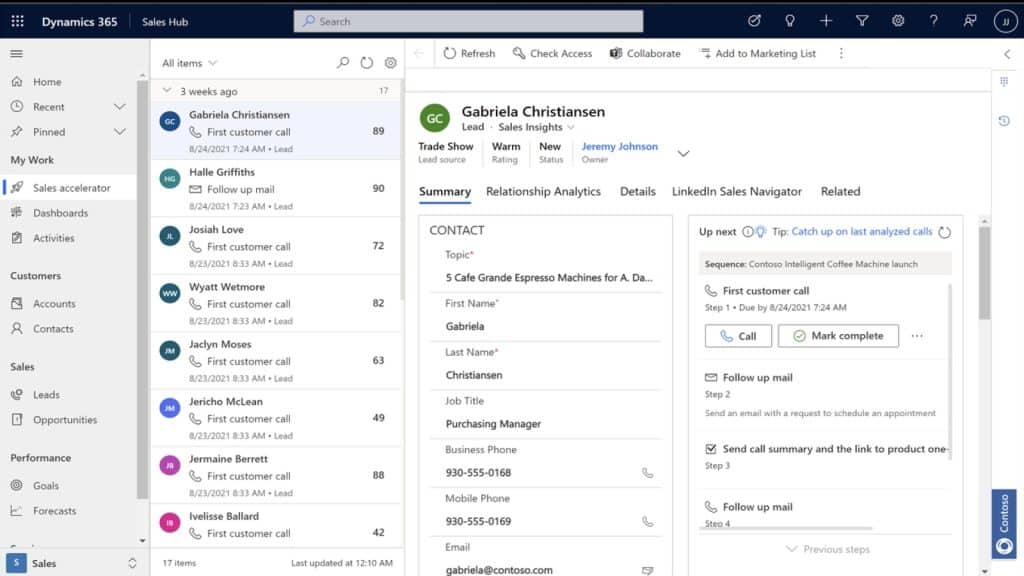Refresh the work item list

point(368,62)
